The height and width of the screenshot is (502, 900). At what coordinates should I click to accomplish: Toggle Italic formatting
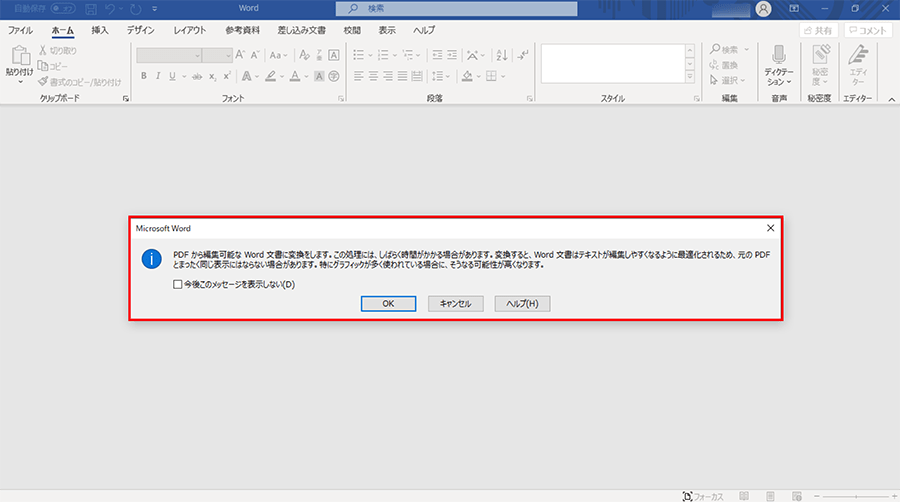click(158, 76)
